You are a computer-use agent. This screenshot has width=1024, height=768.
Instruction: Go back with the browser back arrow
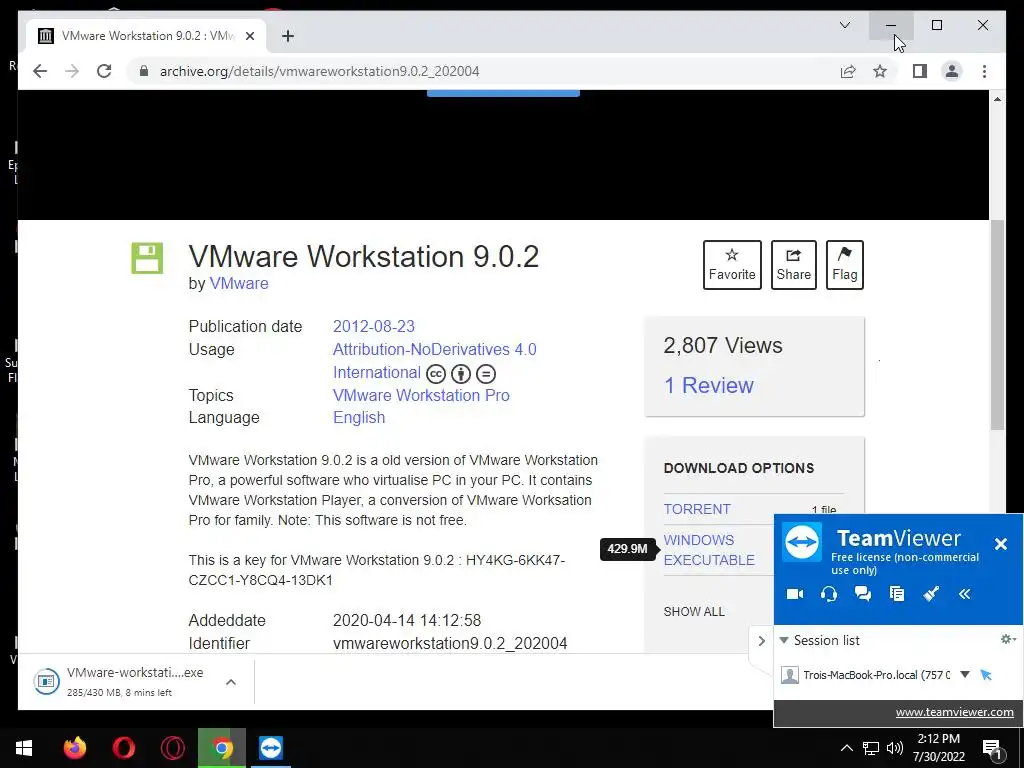tap(40, 71)
